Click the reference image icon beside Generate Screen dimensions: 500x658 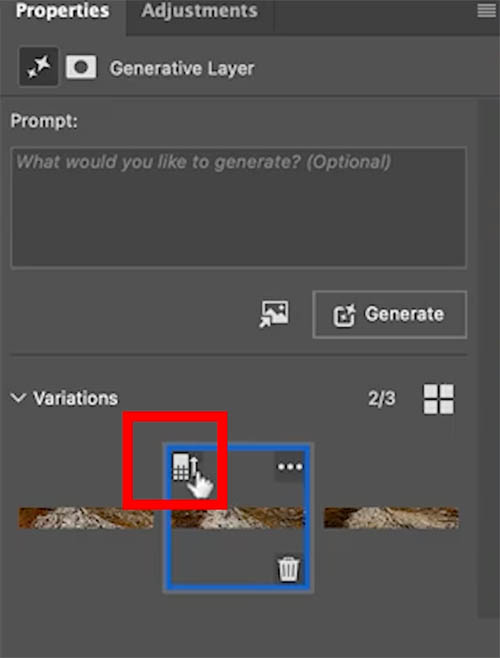(274, 314)
